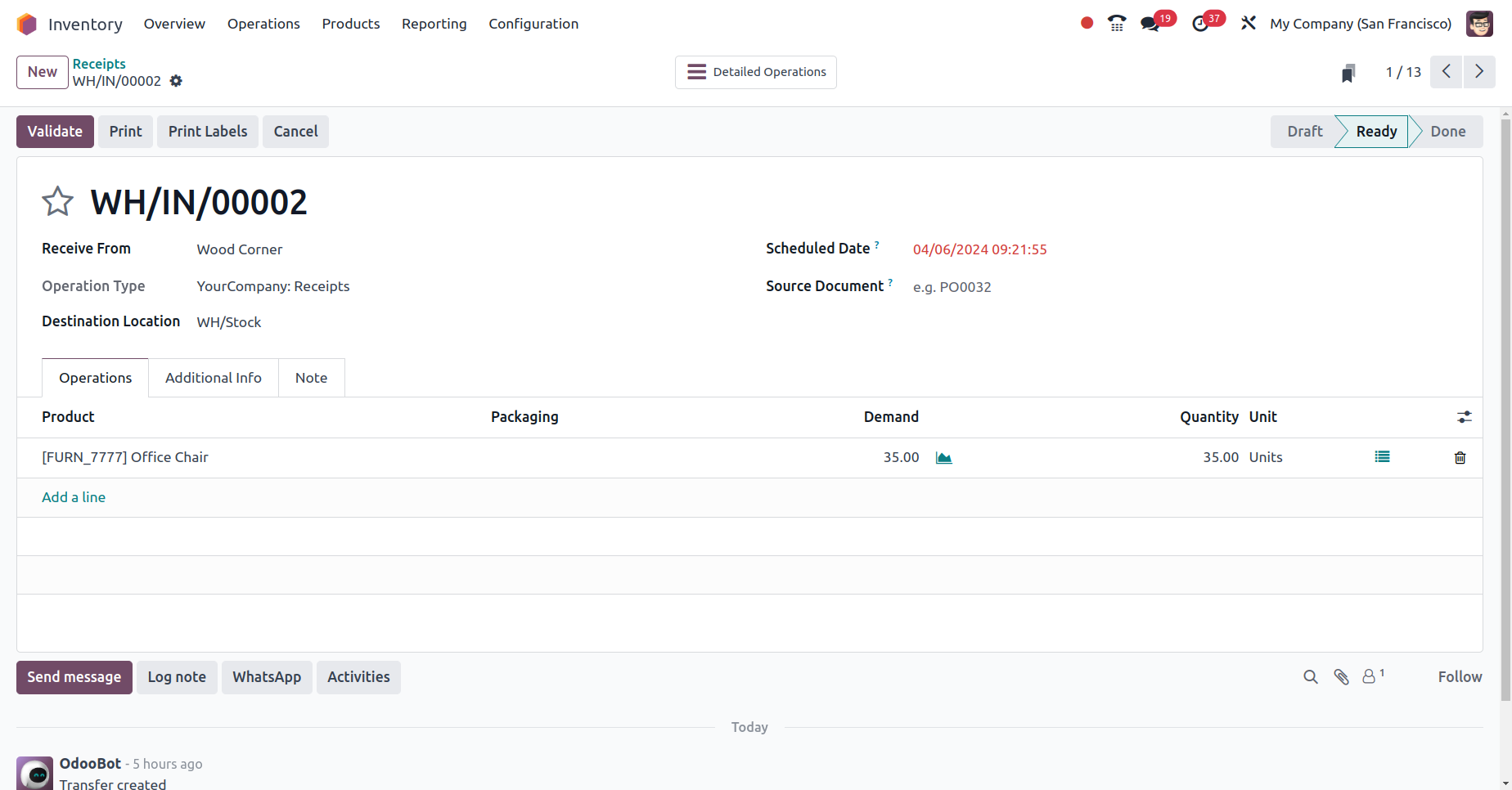Open the softphone dialer icon
Screen dimensions: 1512x790
tap(1117, 24)
